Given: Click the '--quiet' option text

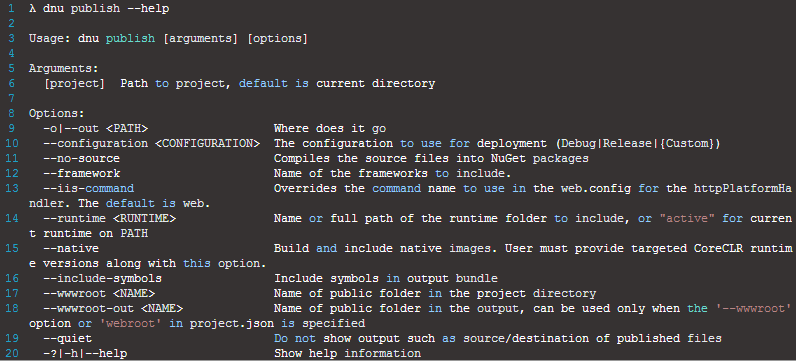Looking at the screenshot, I should pyautogui.click(x=68, y=338).
